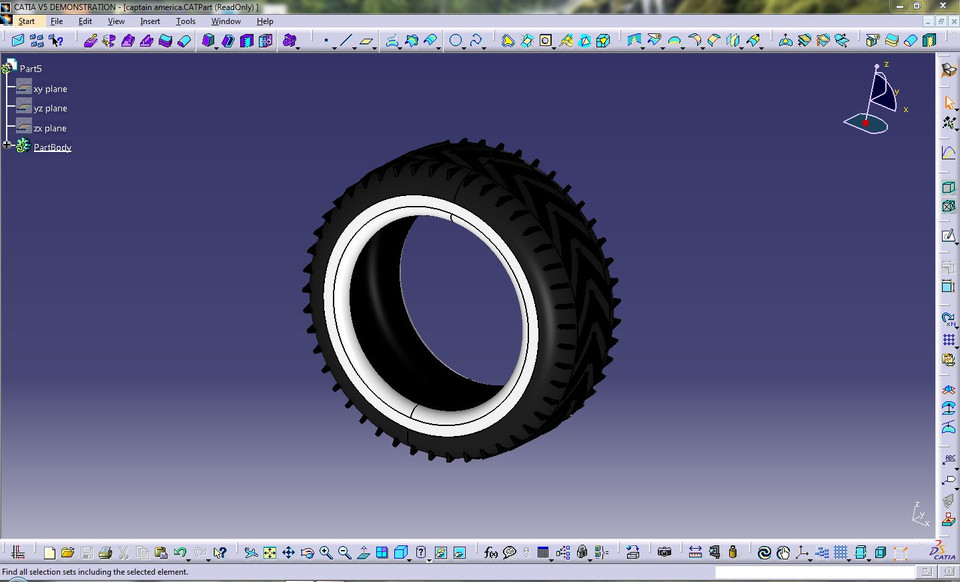Activate the Fly Mode icon
This screenshot has height=582, width=960.
pyautogui.click(x=250, y=551)
